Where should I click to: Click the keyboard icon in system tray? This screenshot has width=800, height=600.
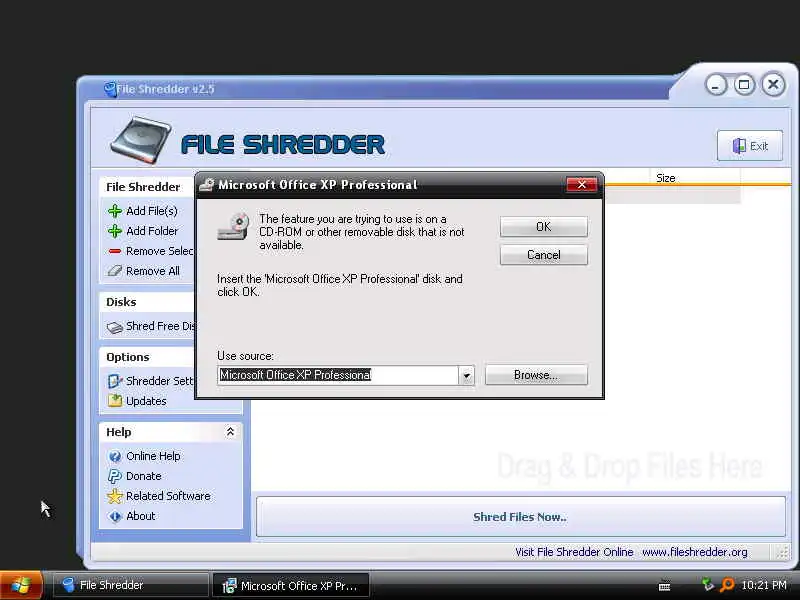[x=664, y=586]
